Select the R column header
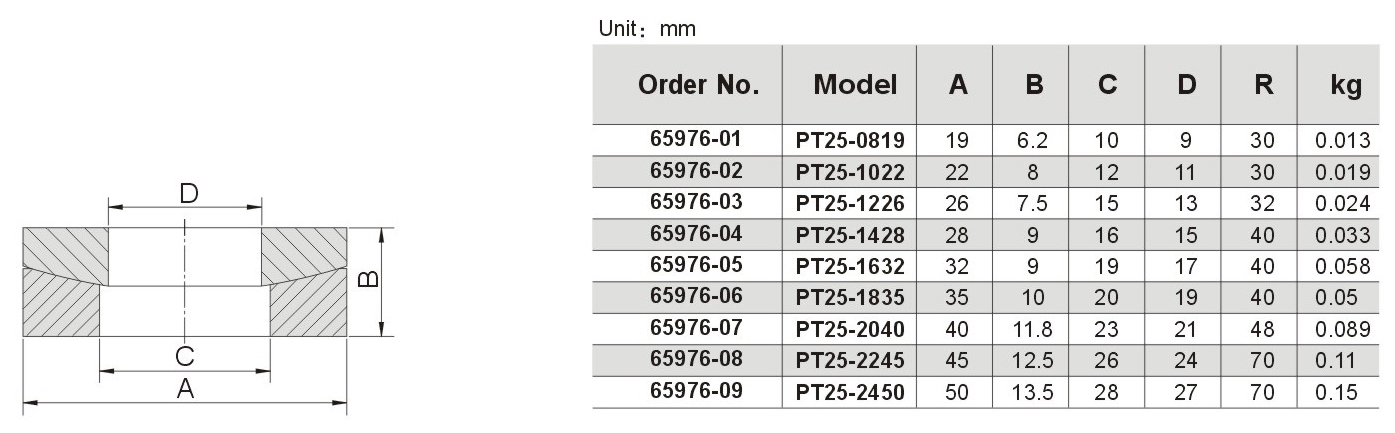The width and height of the screenshot is (1395, 433). click(x=1263, y=85)
